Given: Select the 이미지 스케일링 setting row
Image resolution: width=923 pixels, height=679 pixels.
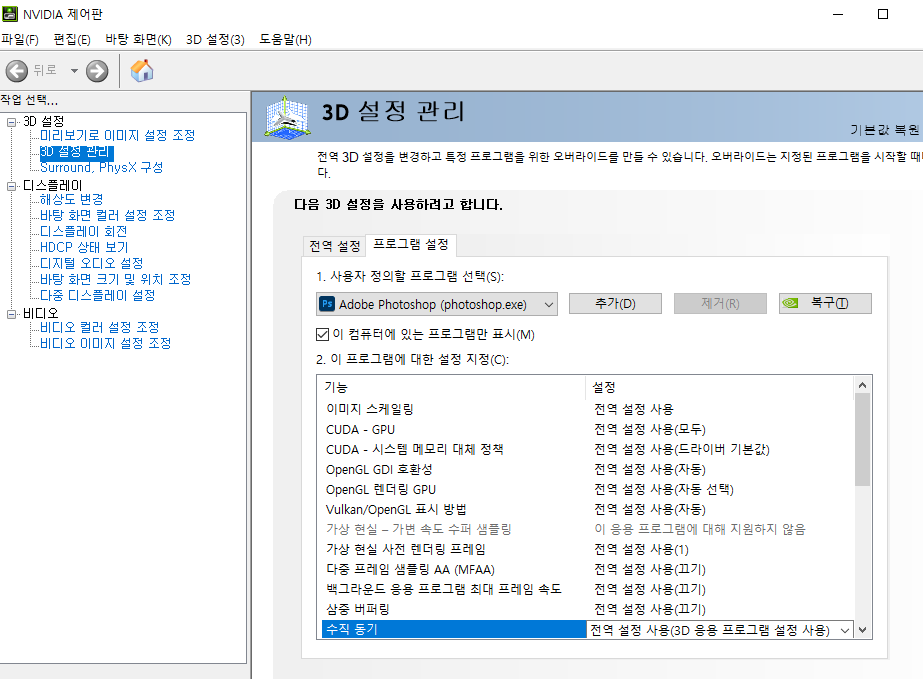Looking at the screenshot, I should pos(586,409).
